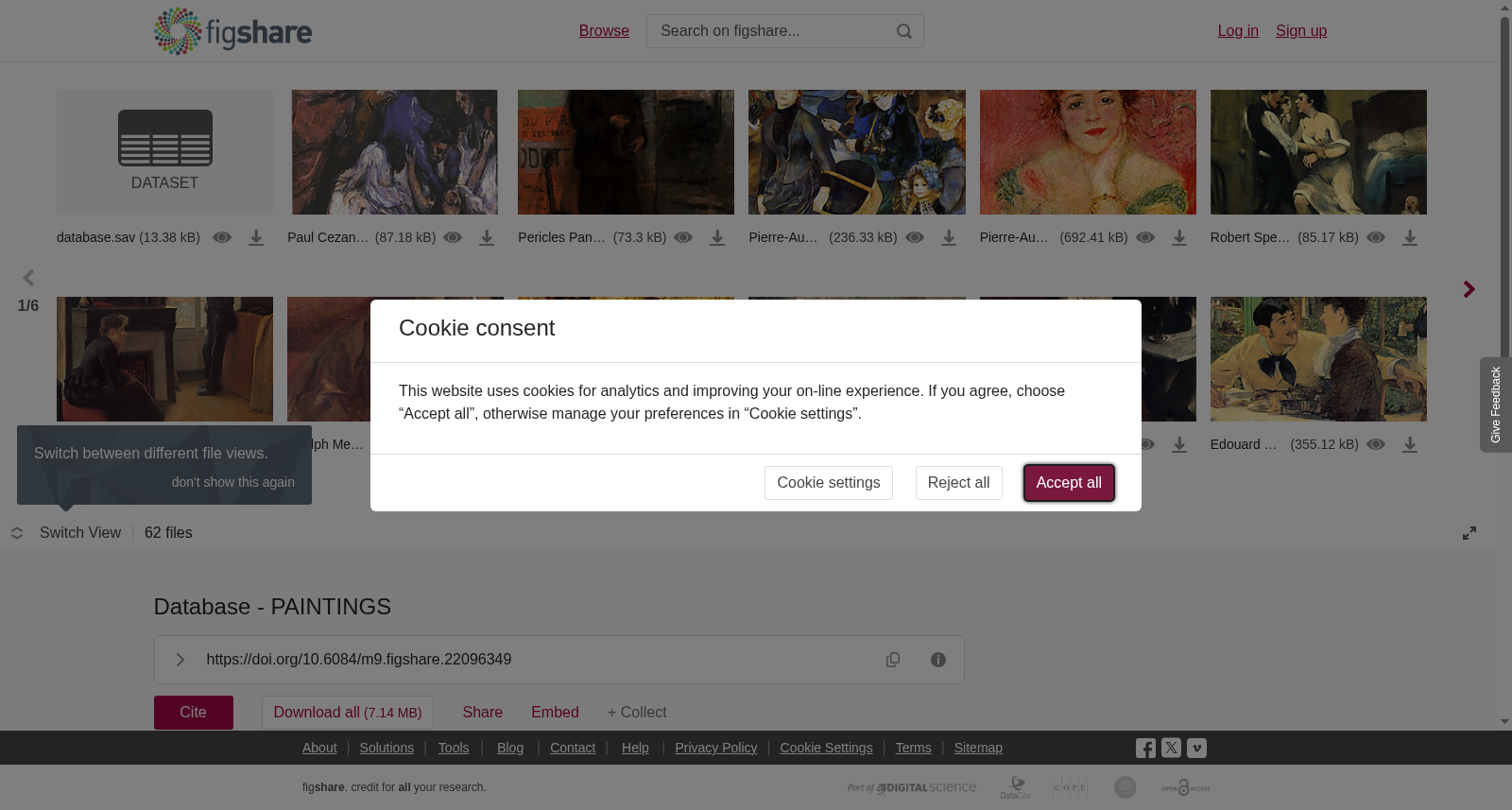Preview Robert Spencer file with eye icon
The width and height of the screenshot is (1512, 810).
1376,237
